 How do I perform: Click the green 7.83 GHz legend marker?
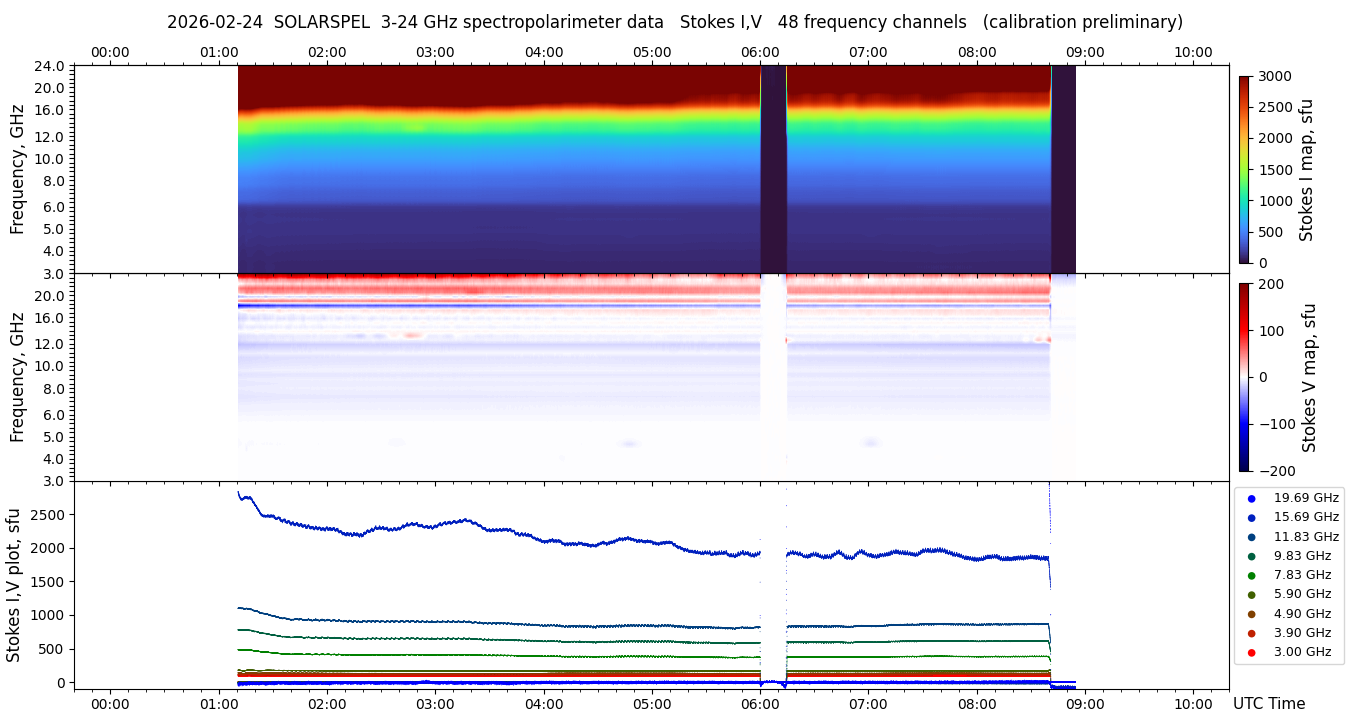click(x=1251, y=575)
